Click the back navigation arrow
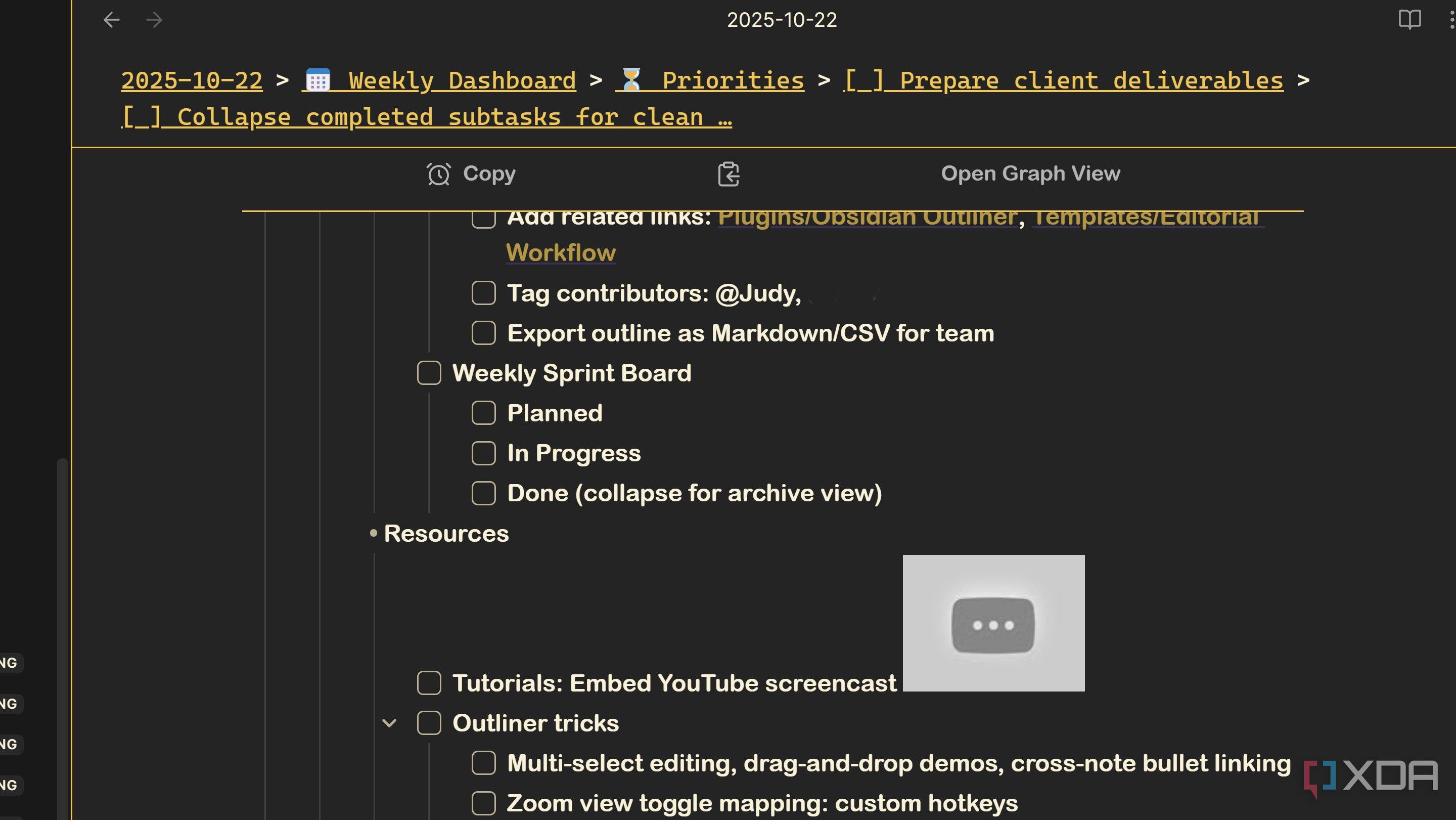 pos(111,20)
